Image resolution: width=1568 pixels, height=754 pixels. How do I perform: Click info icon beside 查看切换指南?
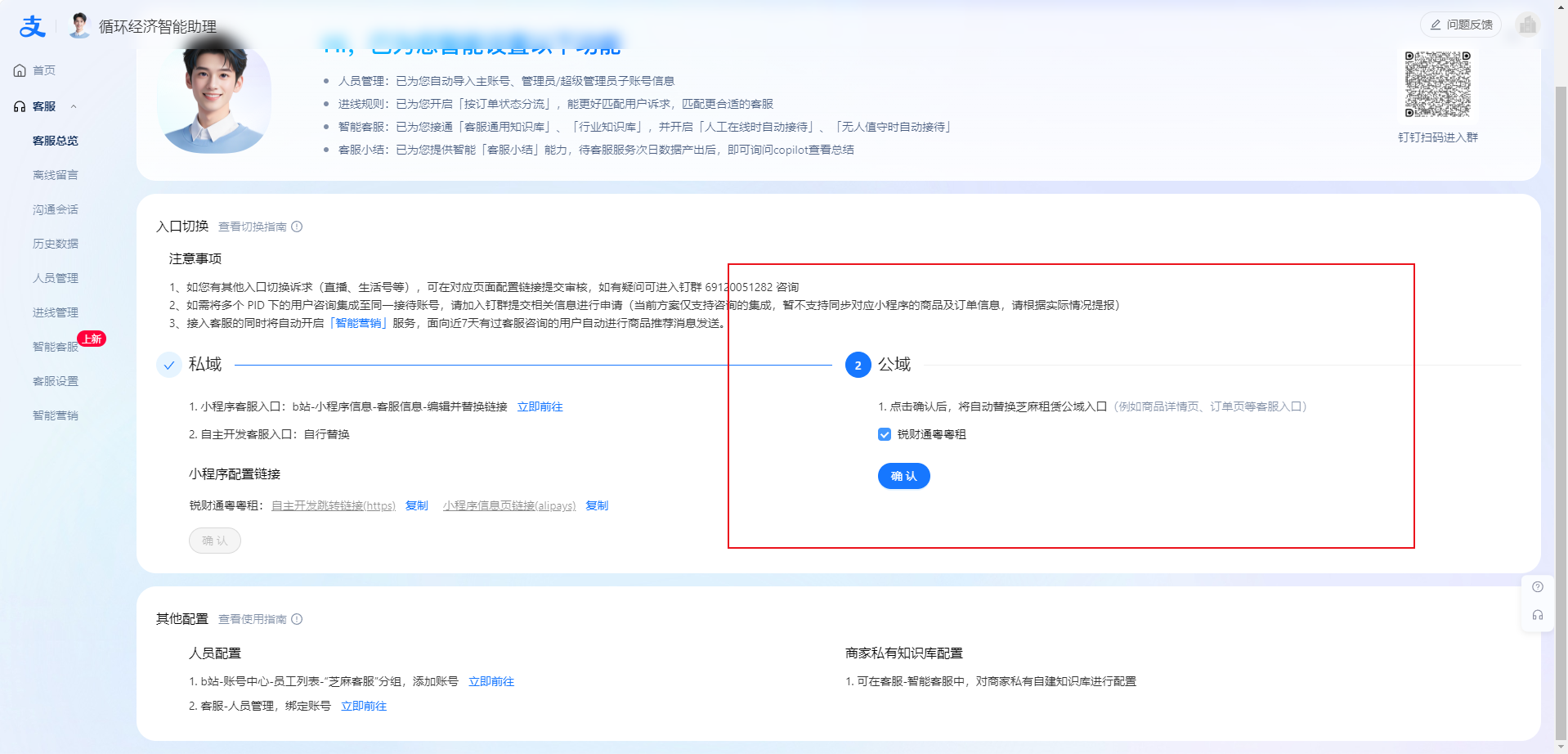[297, 227]
